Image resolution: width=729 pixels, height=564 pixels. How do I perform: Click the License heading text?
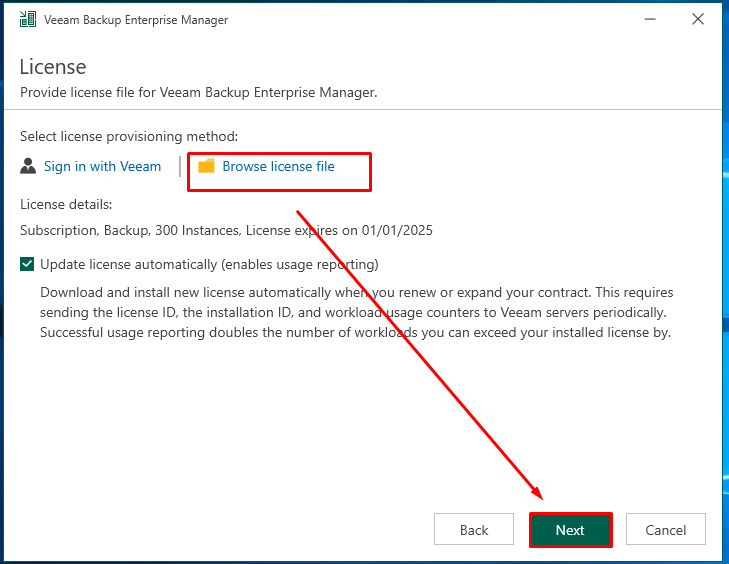[x=53, y=67]
